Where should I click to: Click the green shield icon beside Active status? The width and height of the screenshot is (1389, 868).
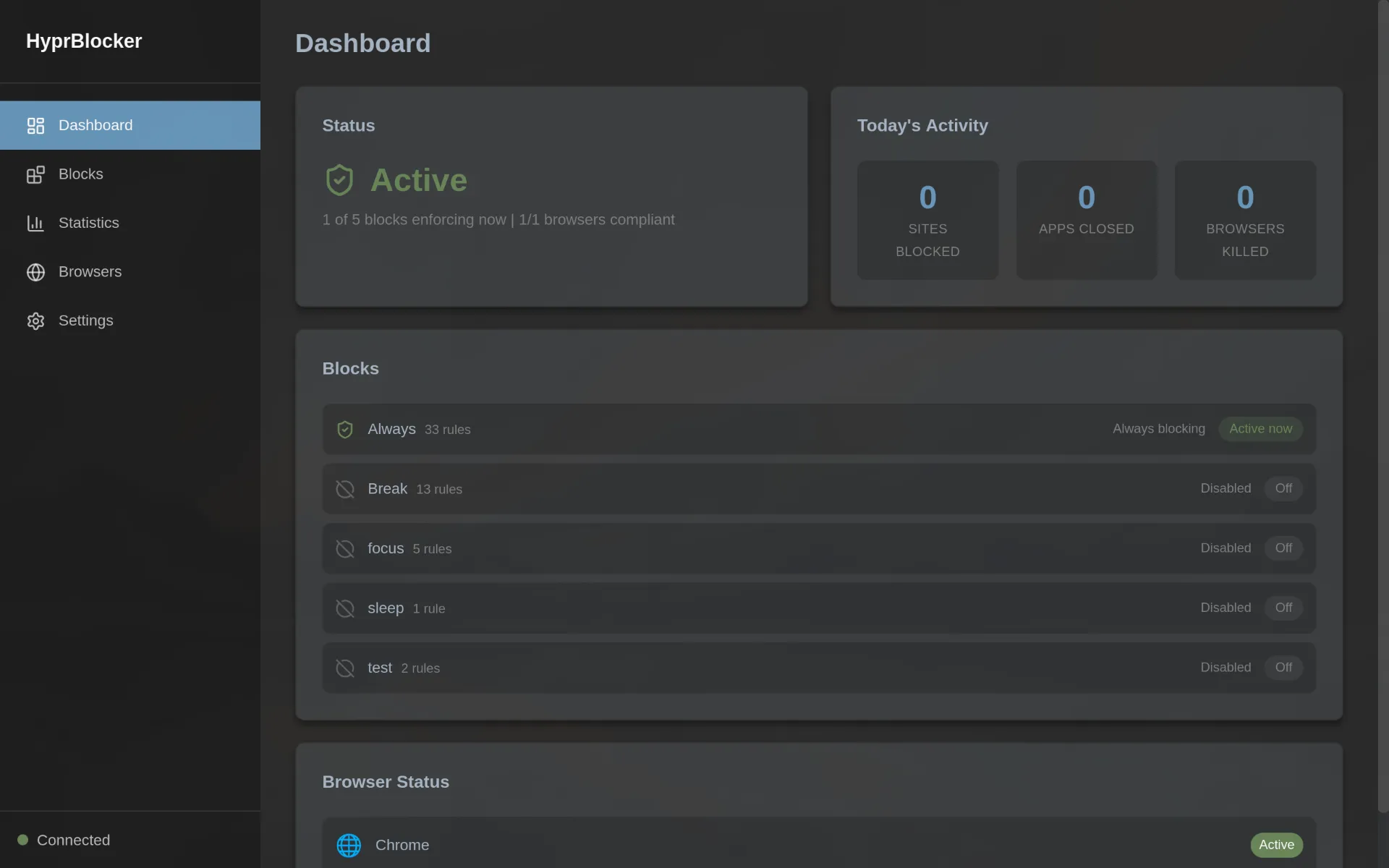click(339, 180)
